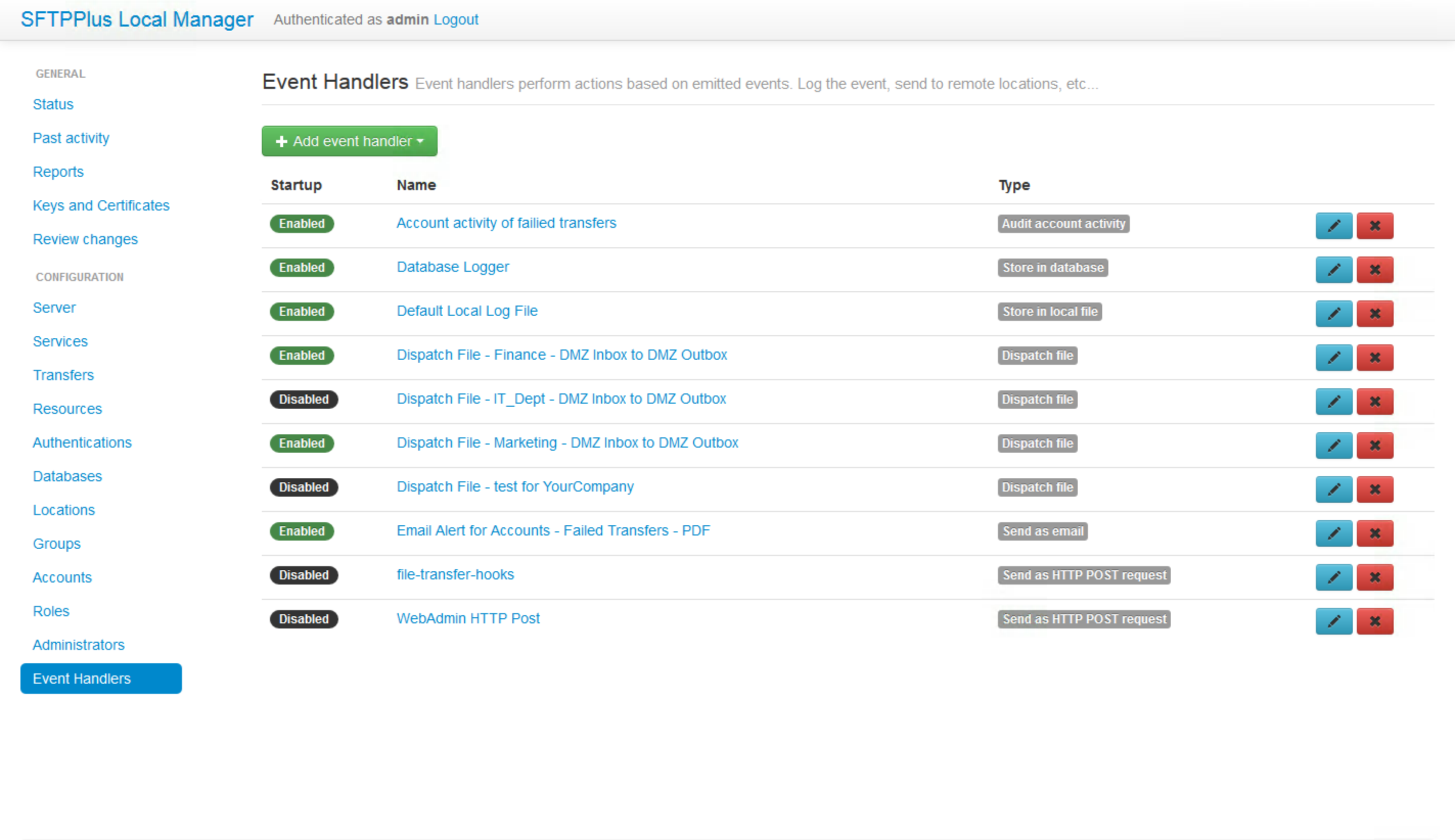This screenshot has width=1455, height=840.
Task: Click Enabled badge for Database Logger
Action: 301,268
